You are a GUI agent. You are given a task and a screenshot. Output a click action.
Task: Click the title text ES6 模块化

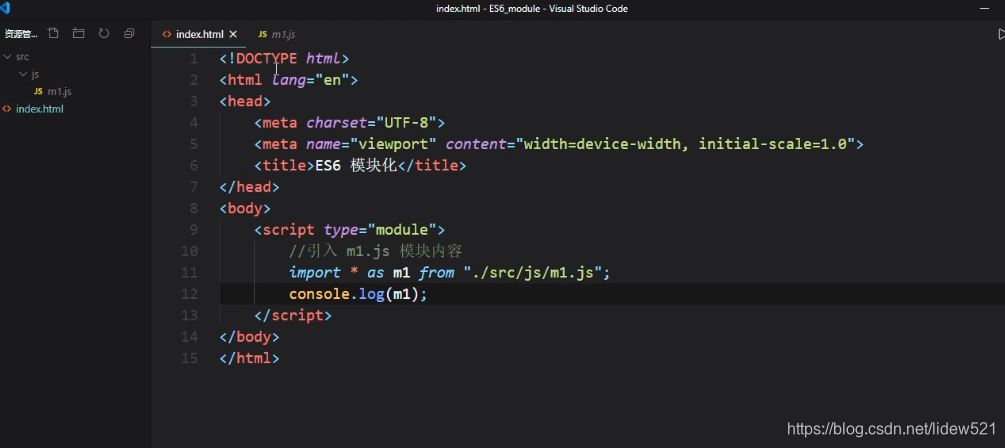[356, 165]
